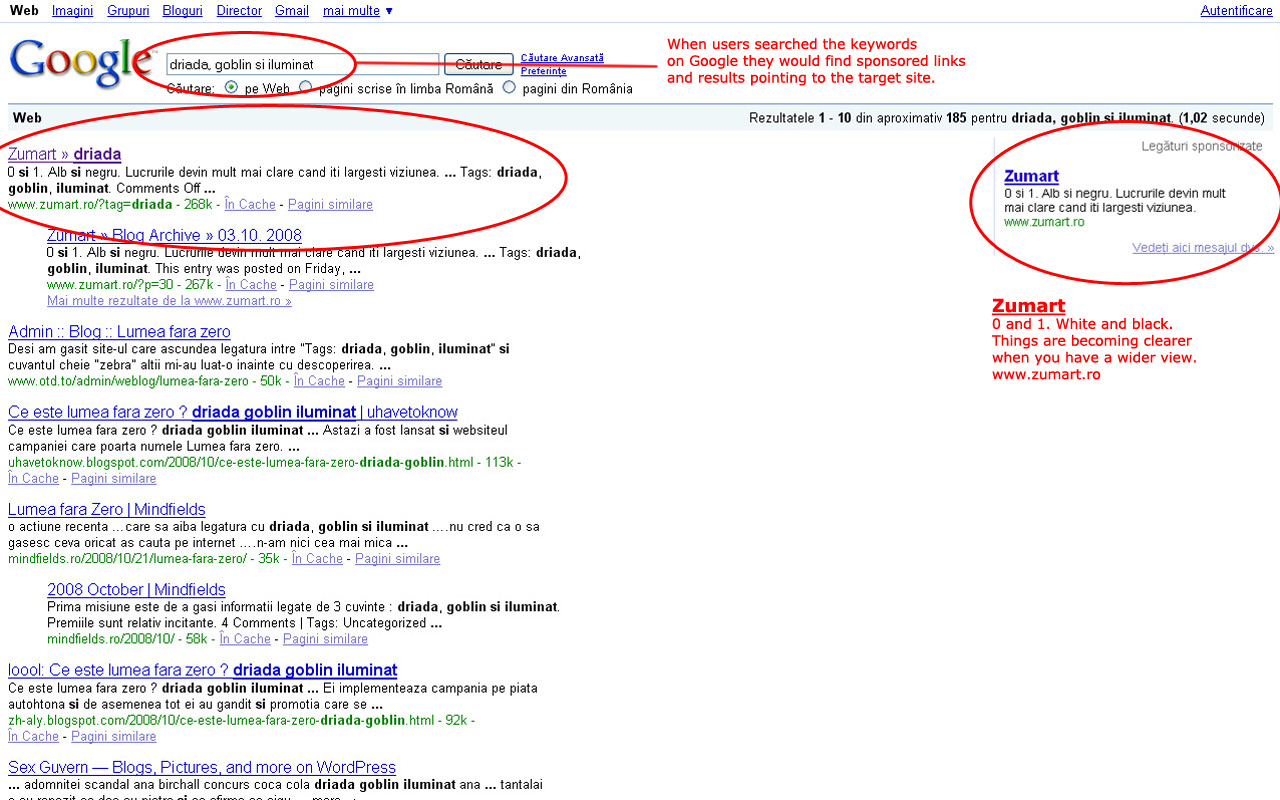
Task: Open '2008 October | Mindfields' result
Action: pos(136,590)
